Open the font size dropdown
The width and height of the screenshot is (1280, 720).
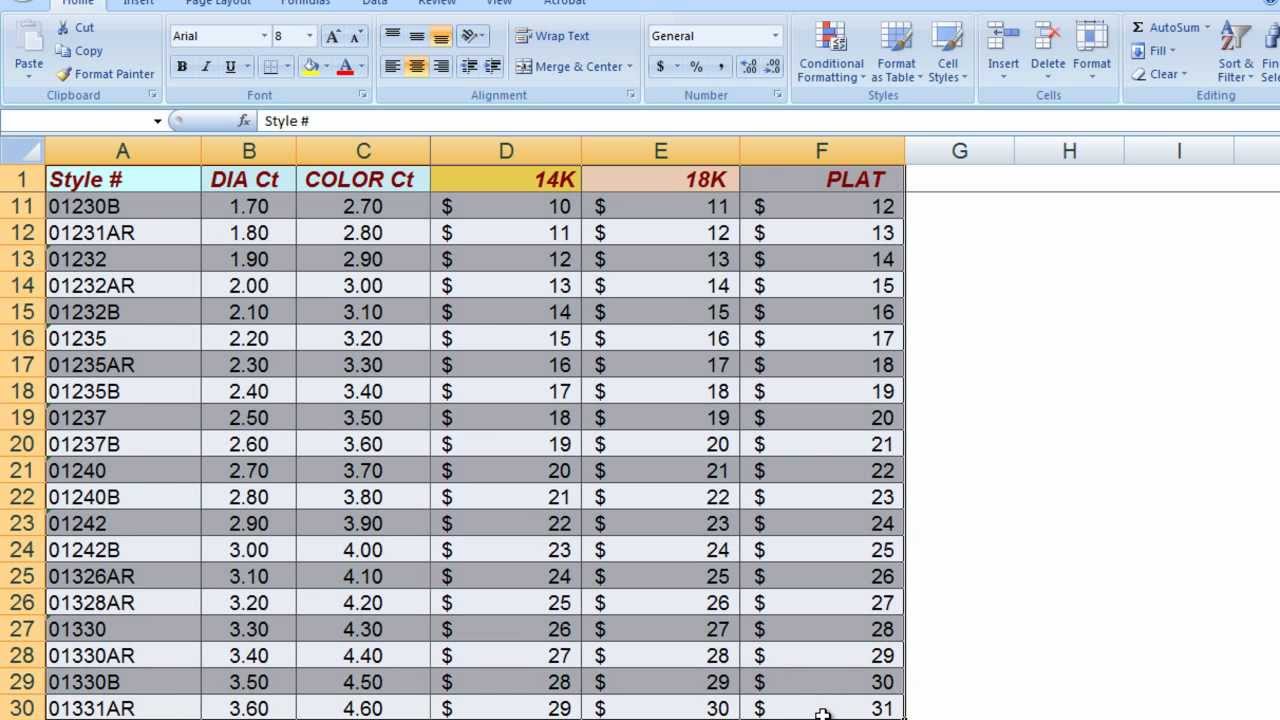click(x=309, y=36)
